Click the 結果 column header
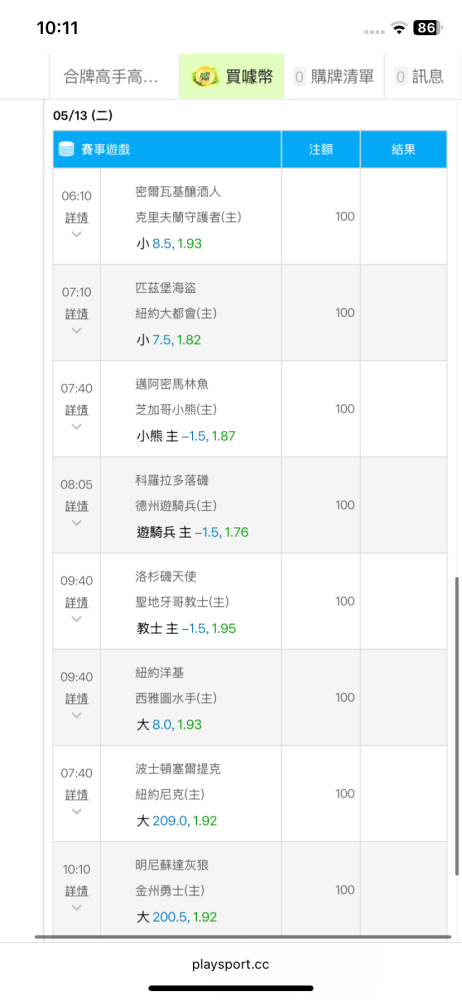 click(403, 149)
